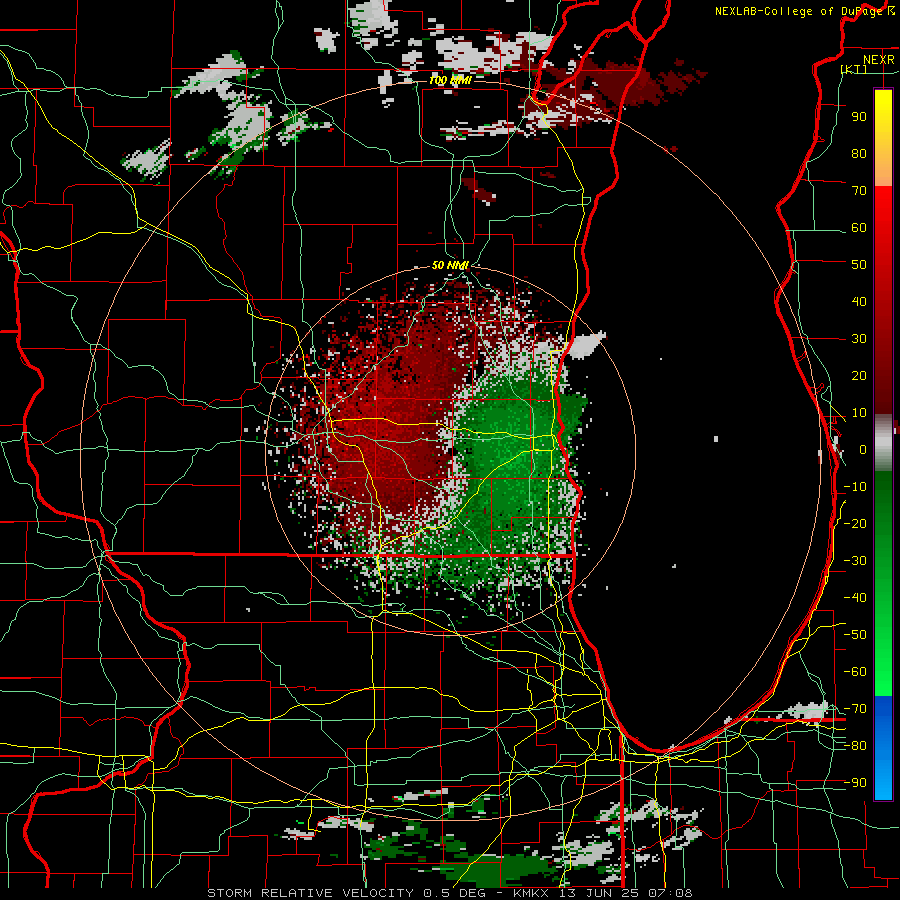Pick the gray zero-velocity color bar segment
The width and height of the screenshot is (900, 900).
(x=883, y=443)
